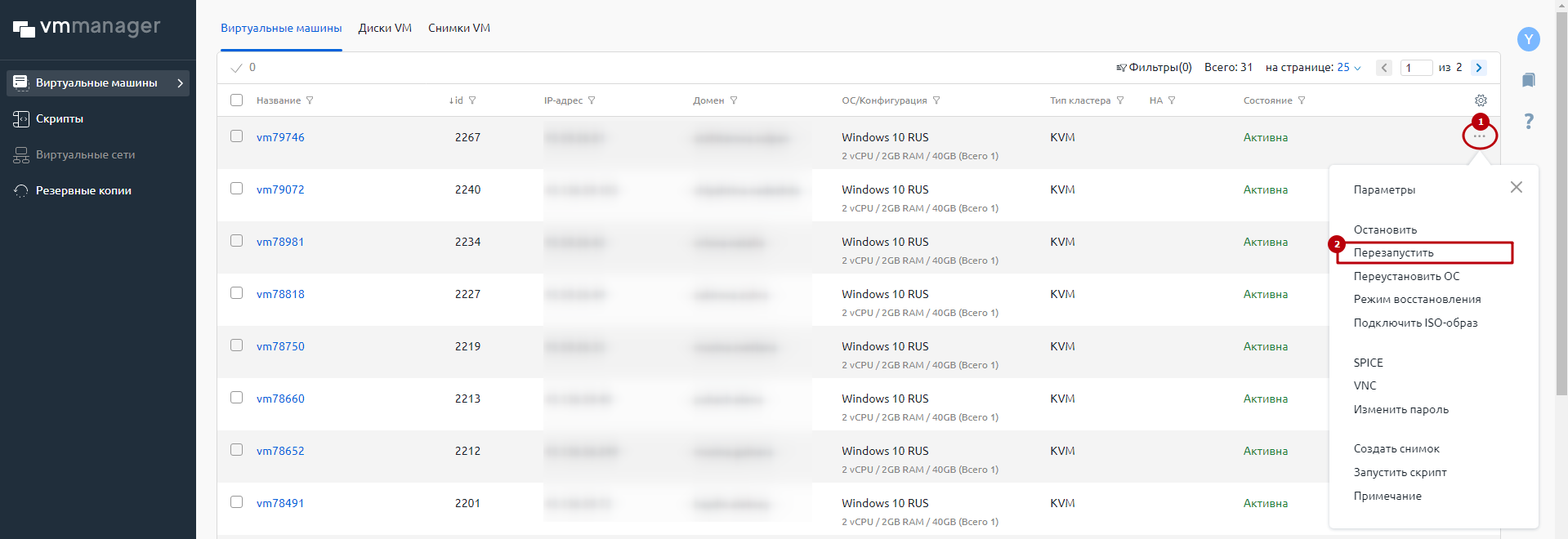Sort the table by id column
The image size is (1568, 539).
[x=456, y=100]
